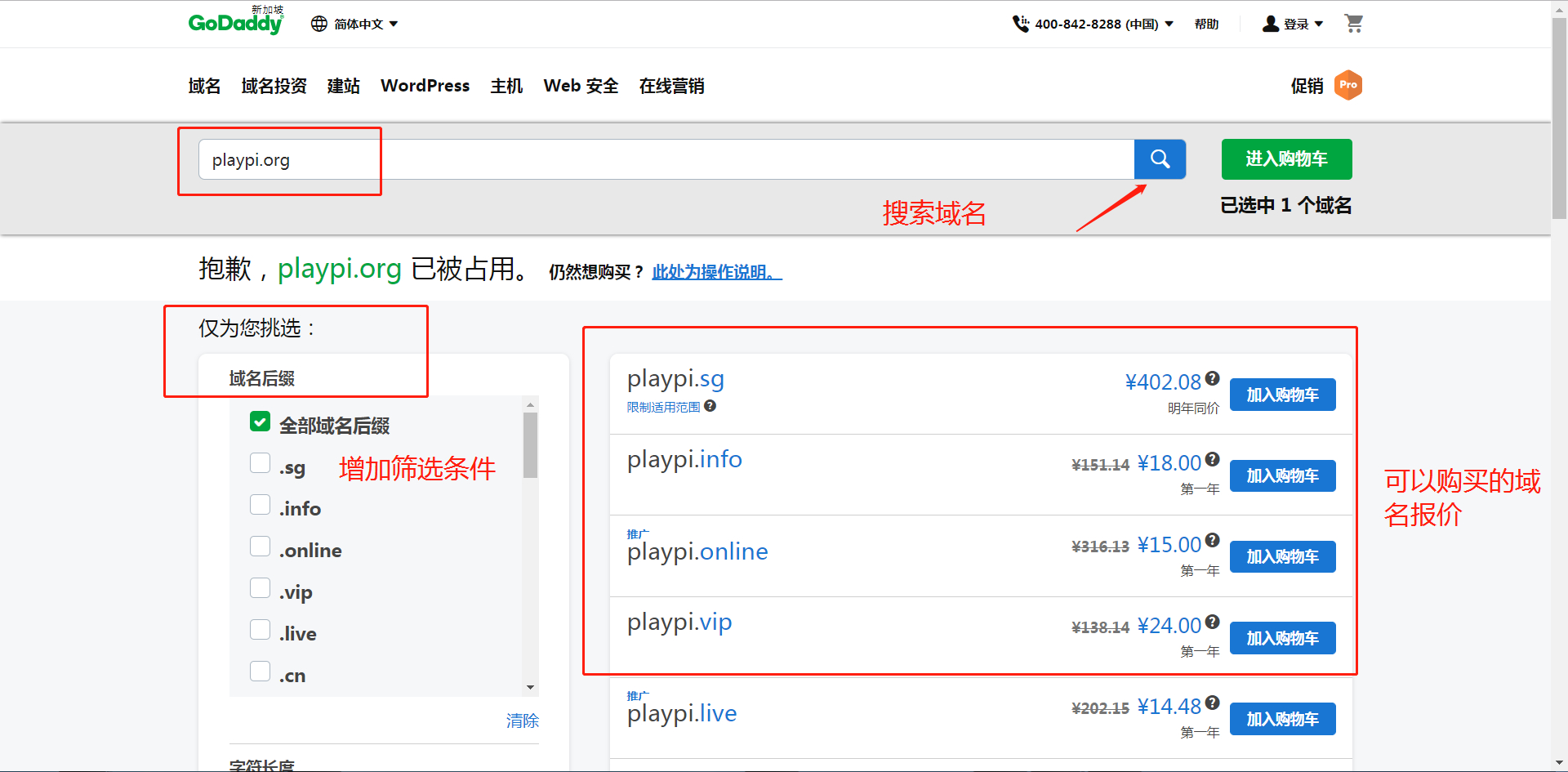The image size is (1568, 772).
Task: Open the 主机 menu
Action: pos(506,86)
